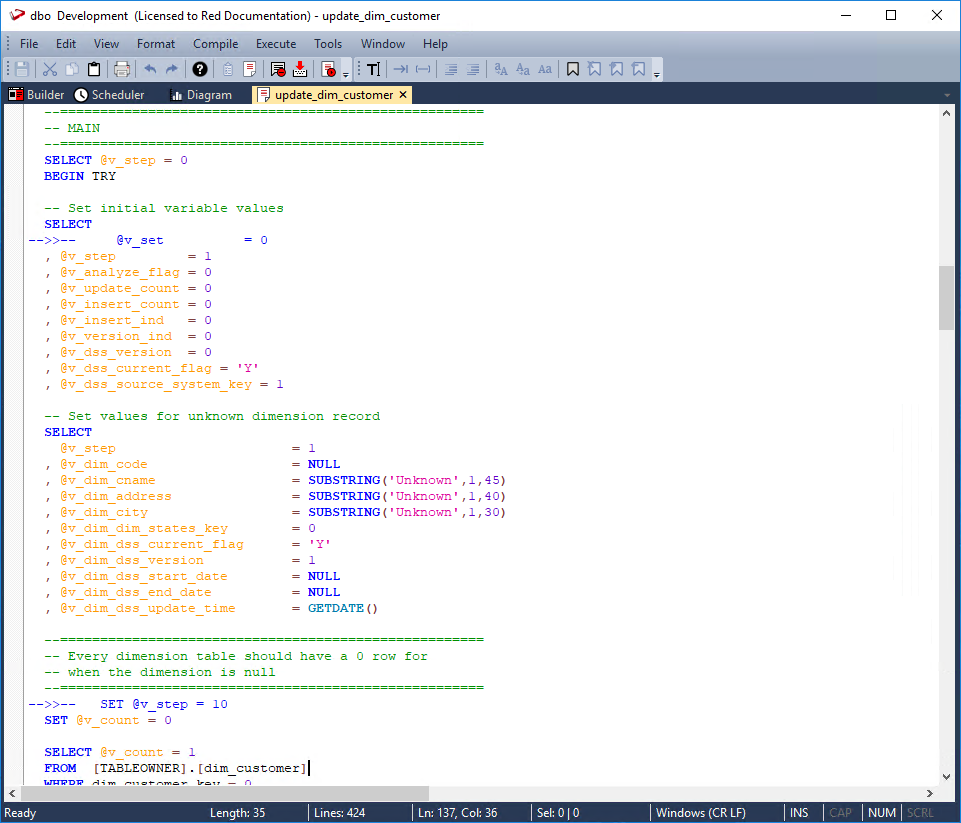The image size is (961, 823).
Task: Expand the bookmarks toolbar overflow arrow
Action: click(657, 74)
